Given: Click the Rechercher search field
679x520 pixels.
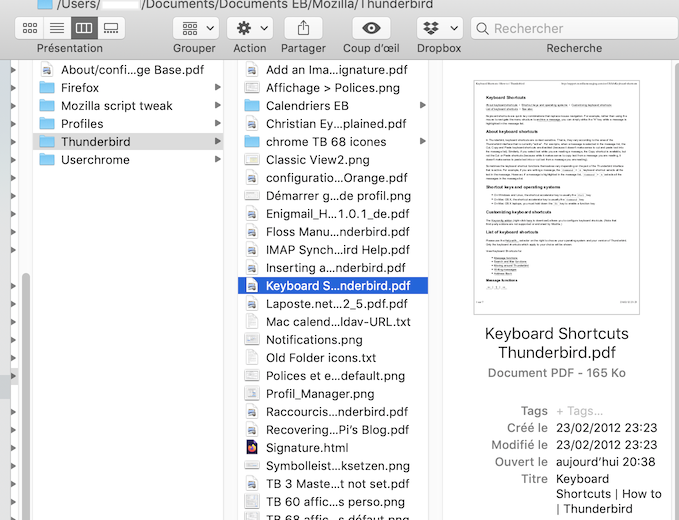Looking at the screenshot, I should [575, 28].
